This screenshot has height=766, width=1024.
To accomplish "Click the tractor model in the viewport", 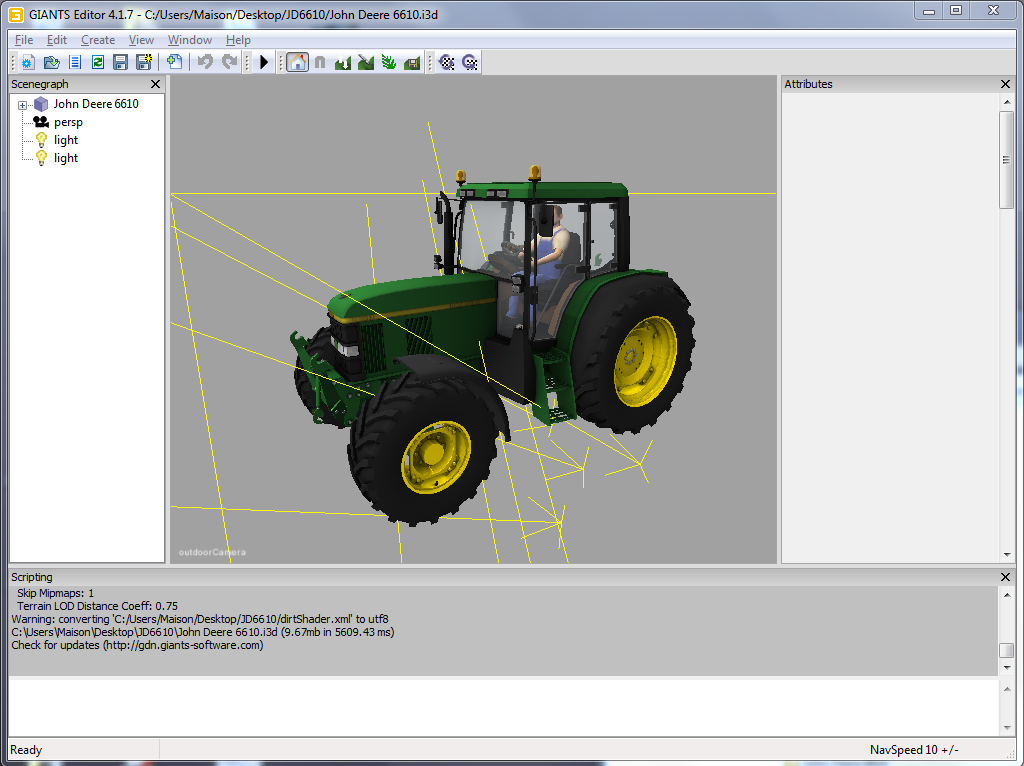I will [492, 346].
